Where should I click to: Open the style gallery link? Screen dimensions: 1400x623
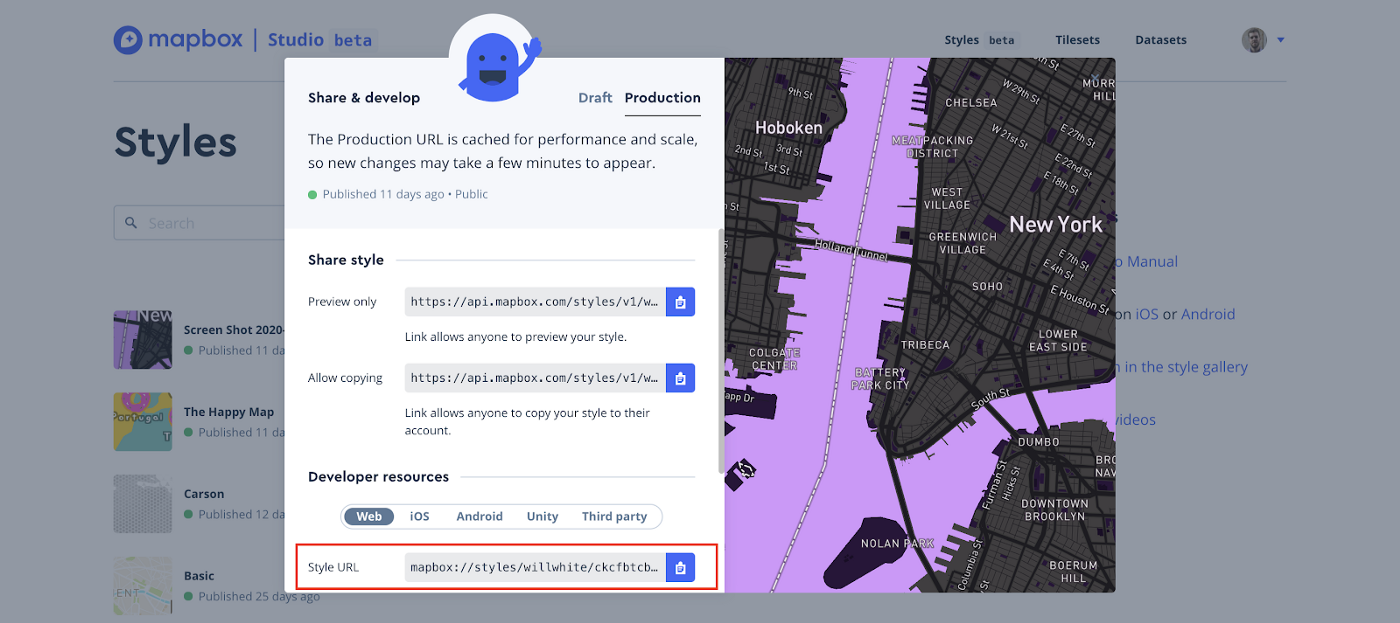[x=1181, y=367]
